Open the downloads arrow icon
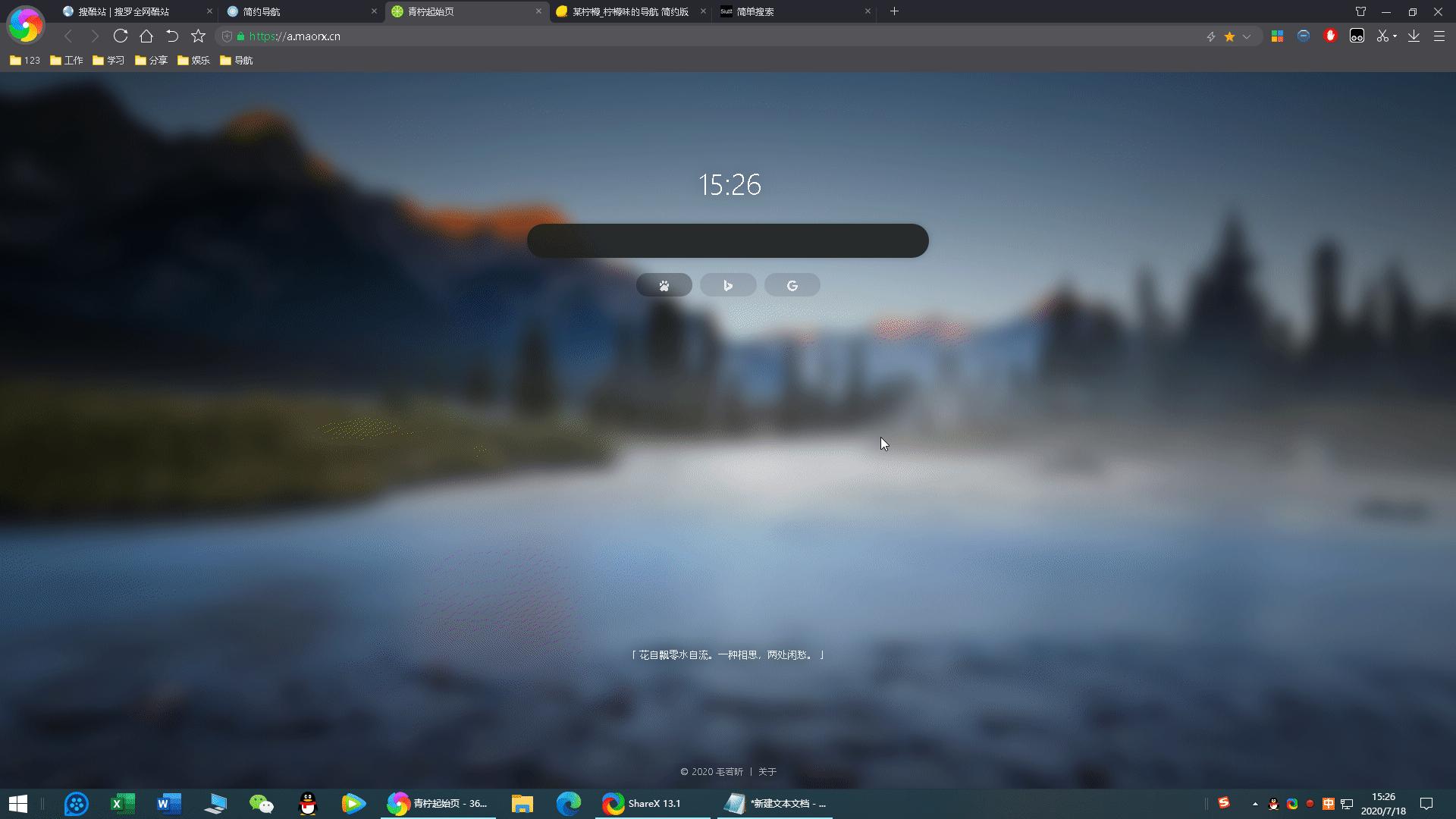Screen dimensions: 1456x819 coord(1414,36)
